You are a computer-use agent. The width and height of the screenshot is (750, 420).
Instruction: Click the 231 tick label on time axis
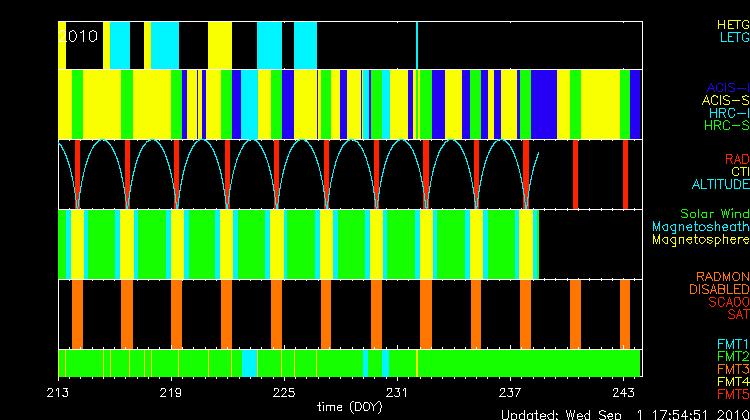coord(398,392)
